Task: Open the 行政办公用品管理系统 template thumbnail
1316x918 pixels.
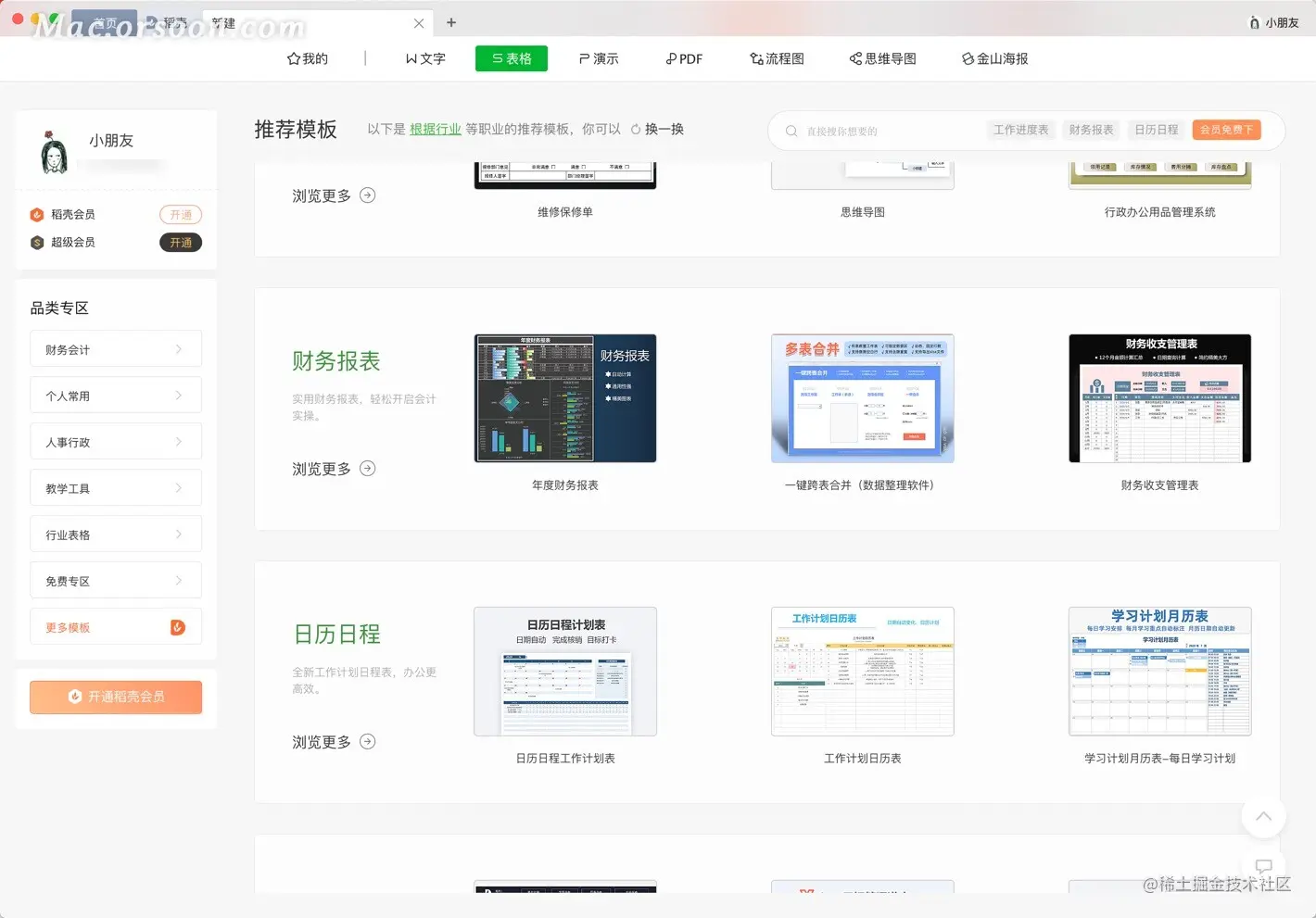Action: click(1160, 176)
